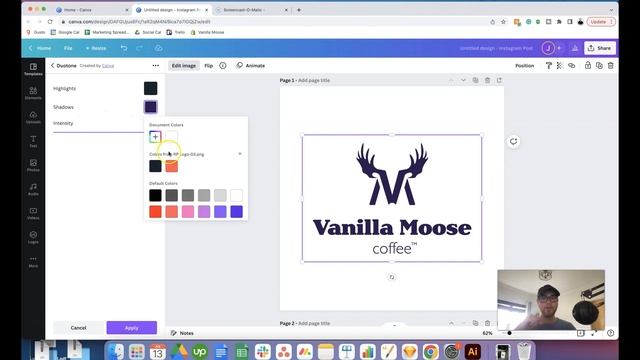Open the Photos sidebar panel
Viewport: 640px width, 360px height.
[x=33, y=165]
